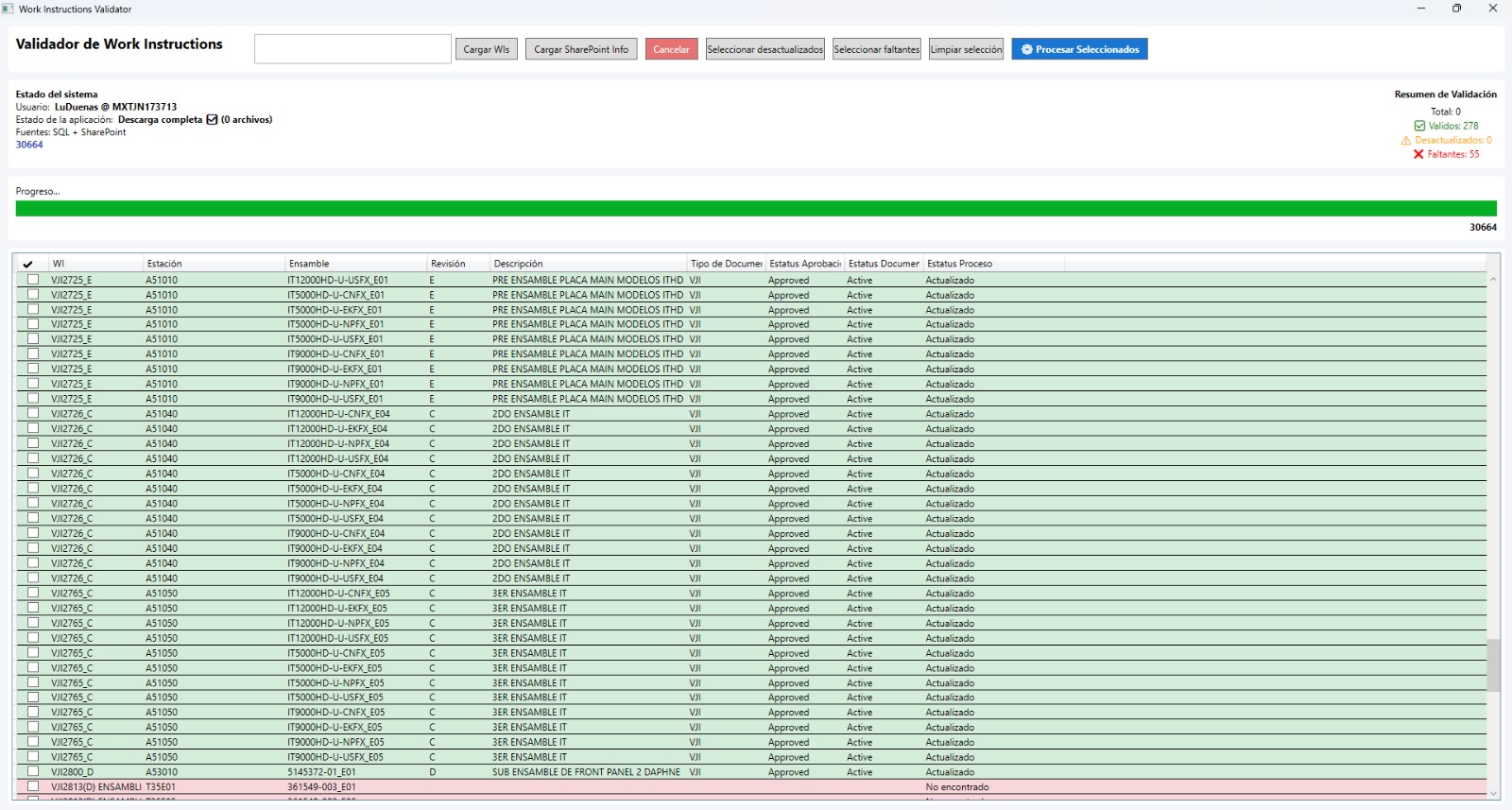Image resolution: width=1512 pixels, height=810 pixels.
Task: Click the scrollbar down arrow
Action: (x=1493, y=794)
